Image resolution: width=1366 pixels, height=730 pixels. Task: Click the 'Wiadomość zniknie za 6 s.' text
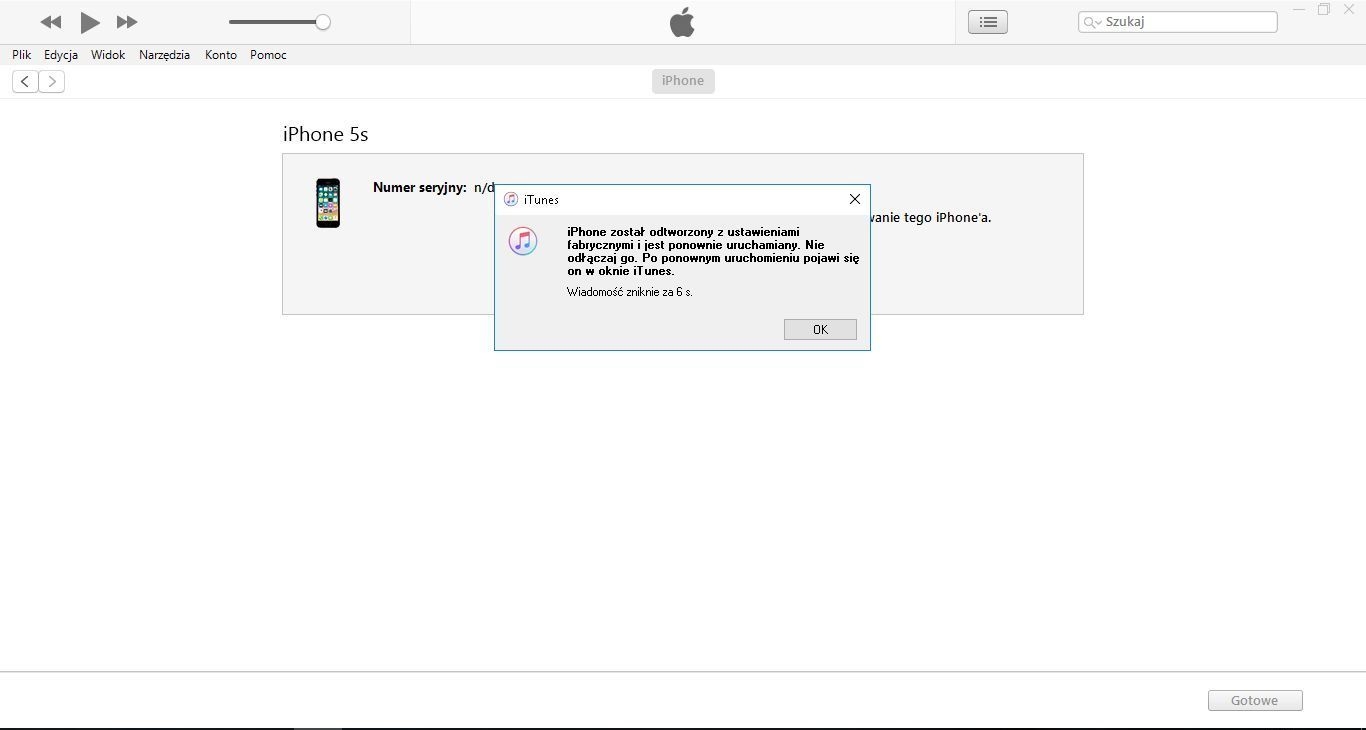[630, 292]
